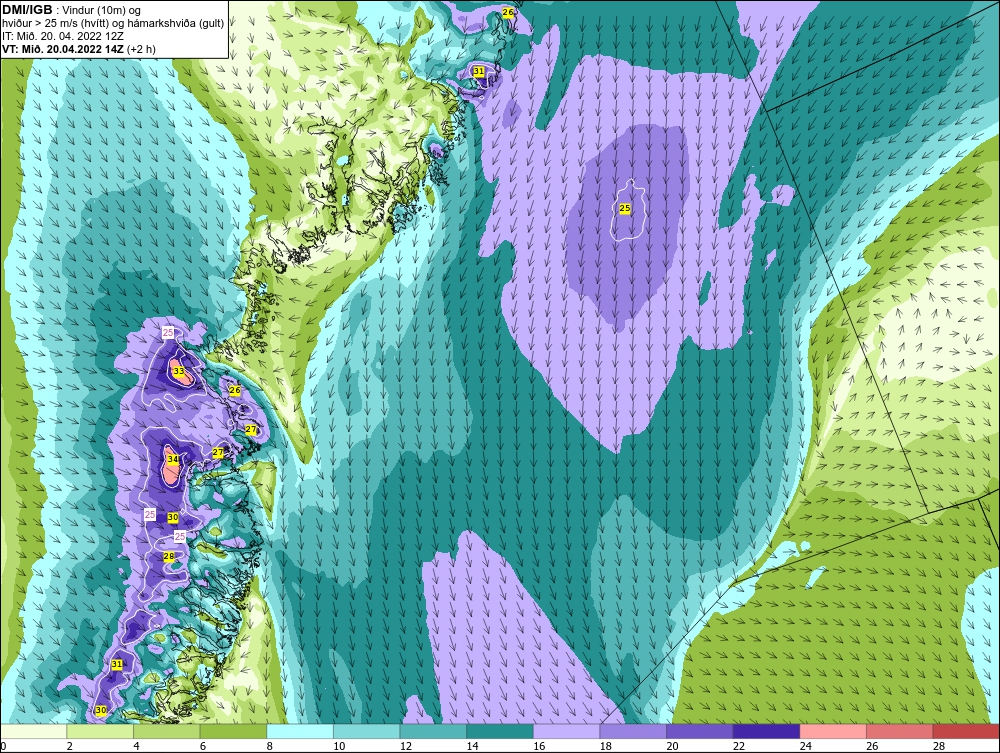Click the dark teal 14–16 legend swatch

coord(500,731)
